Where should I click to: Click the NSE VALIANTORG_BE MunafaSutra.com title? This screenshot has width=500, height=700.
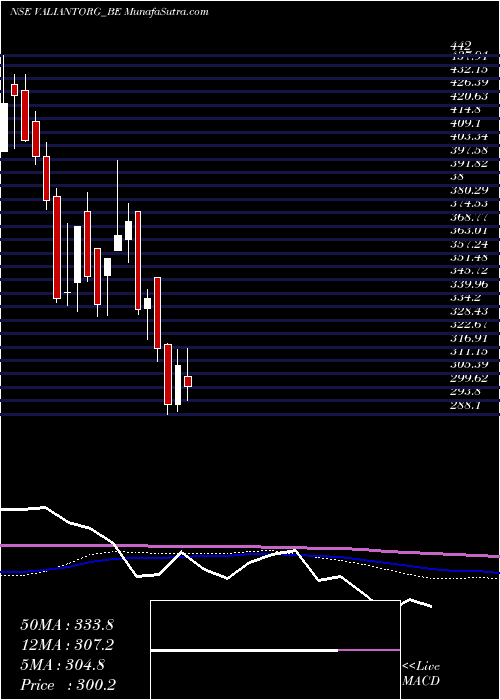109,12
